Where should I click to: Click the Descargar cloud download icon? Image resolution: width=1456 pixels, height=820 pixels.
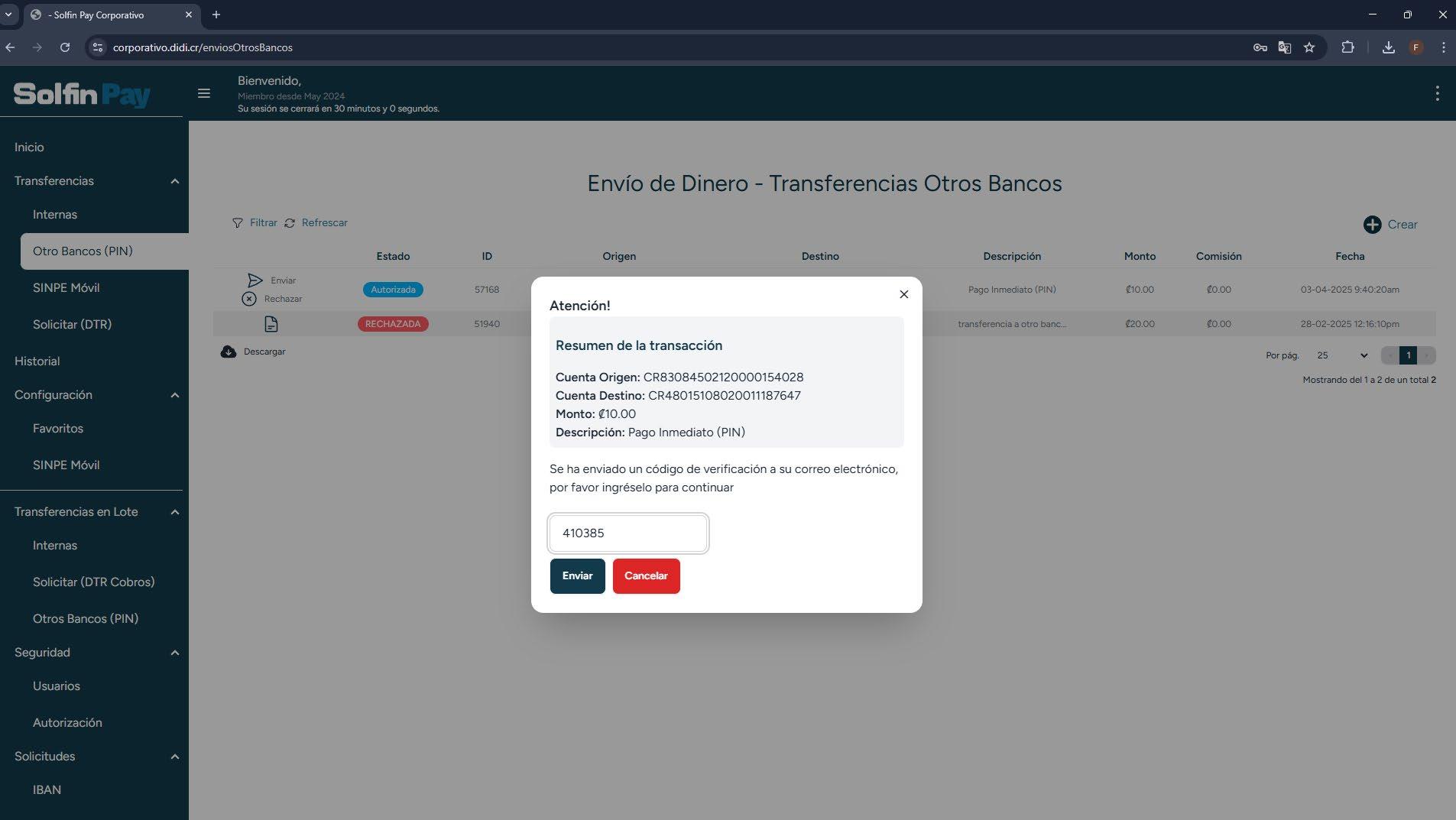click(228, 352)
